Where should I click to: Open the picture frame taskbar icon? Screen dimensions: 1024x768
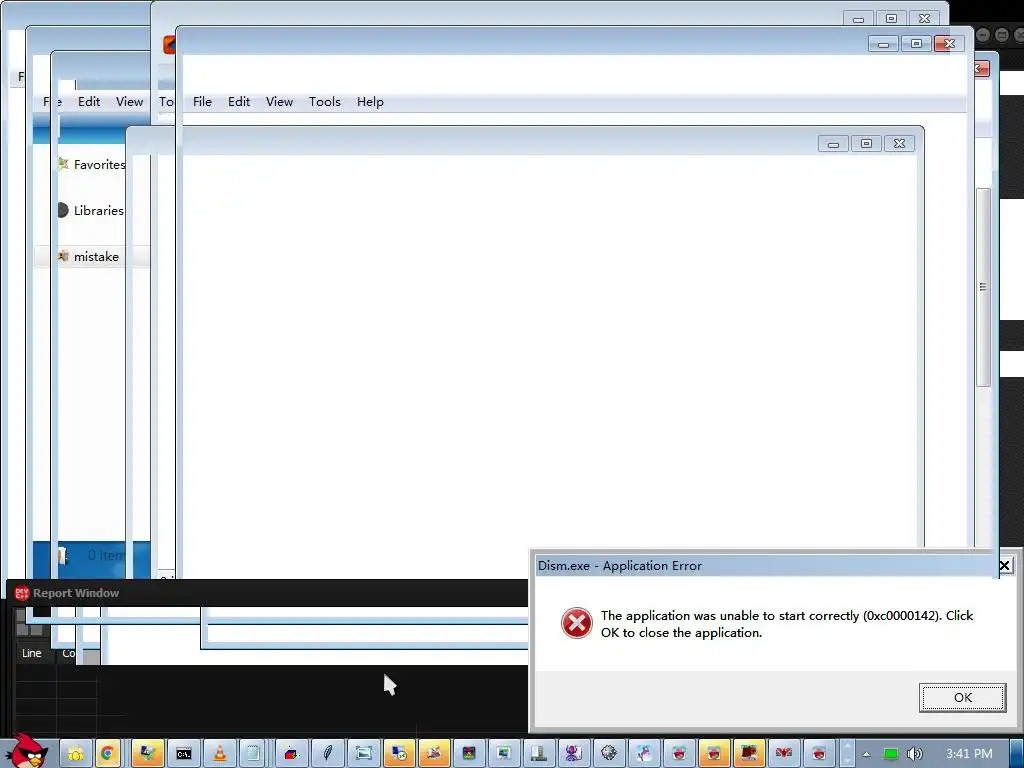(363, 754)
